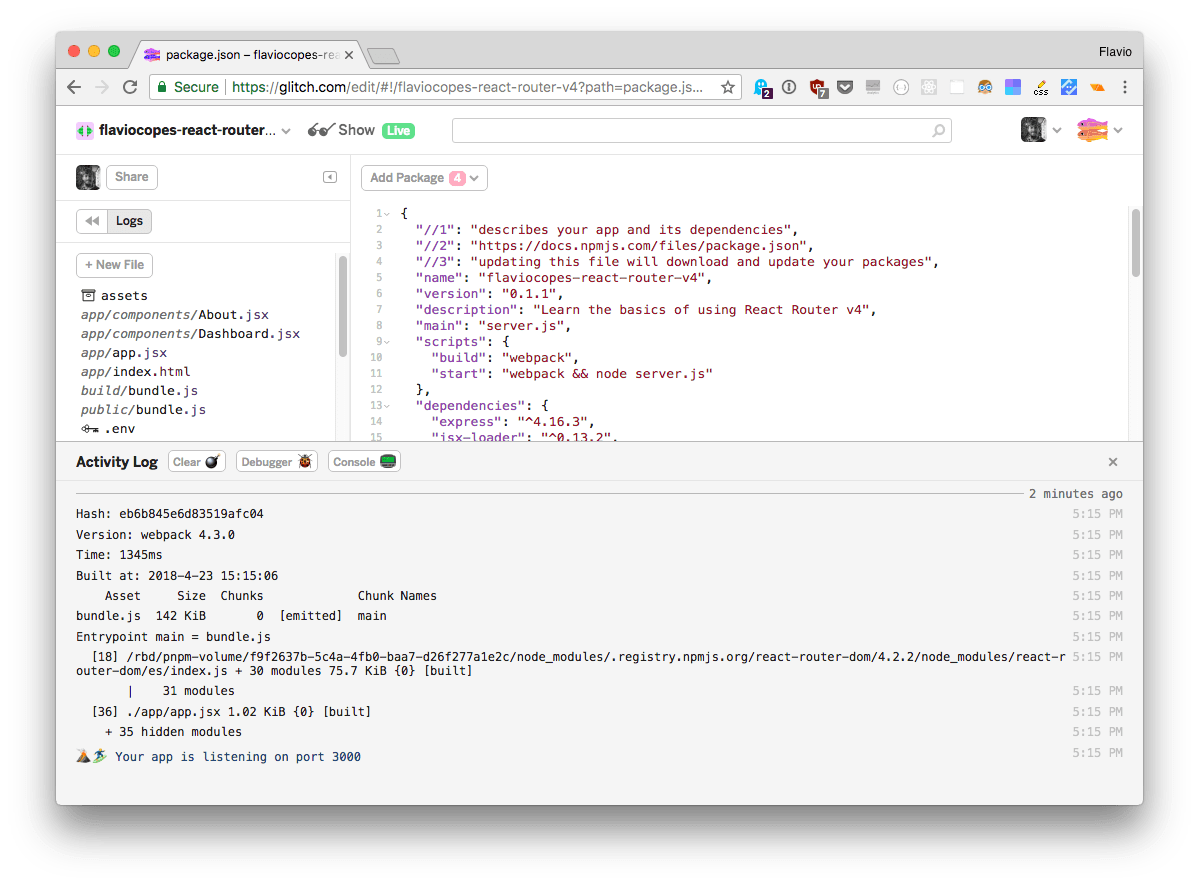This screenshot has height=885, width=1199.
Task: Click the Clear logs eraser icon
Action: point(212,461)
